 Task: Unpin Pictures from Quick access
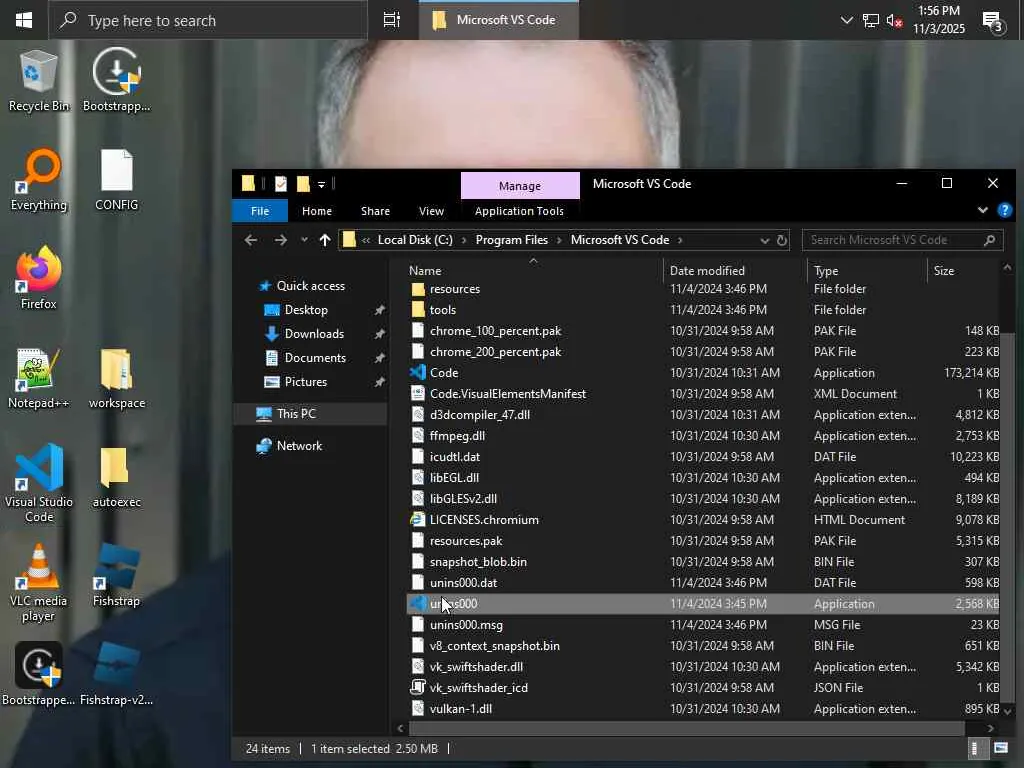pyautogui.click(x=379, y=382)
